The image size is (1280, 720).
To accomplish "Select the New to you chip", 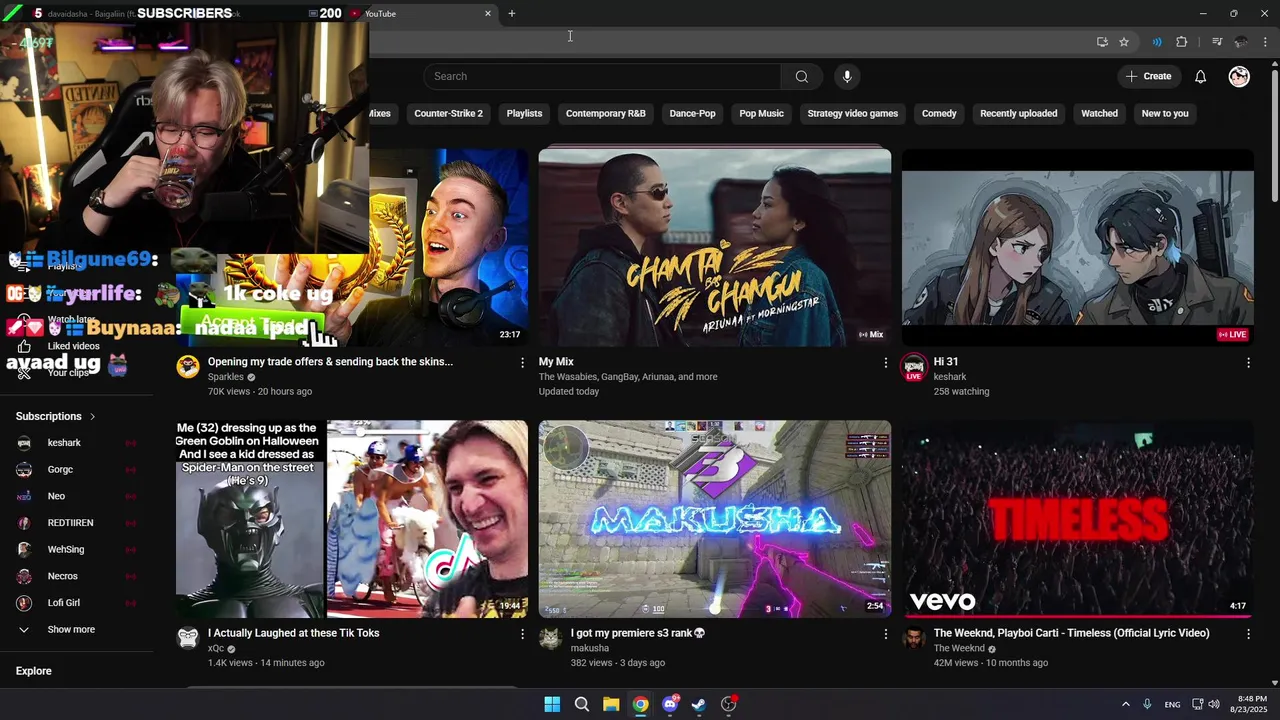I will point(1165,113).
